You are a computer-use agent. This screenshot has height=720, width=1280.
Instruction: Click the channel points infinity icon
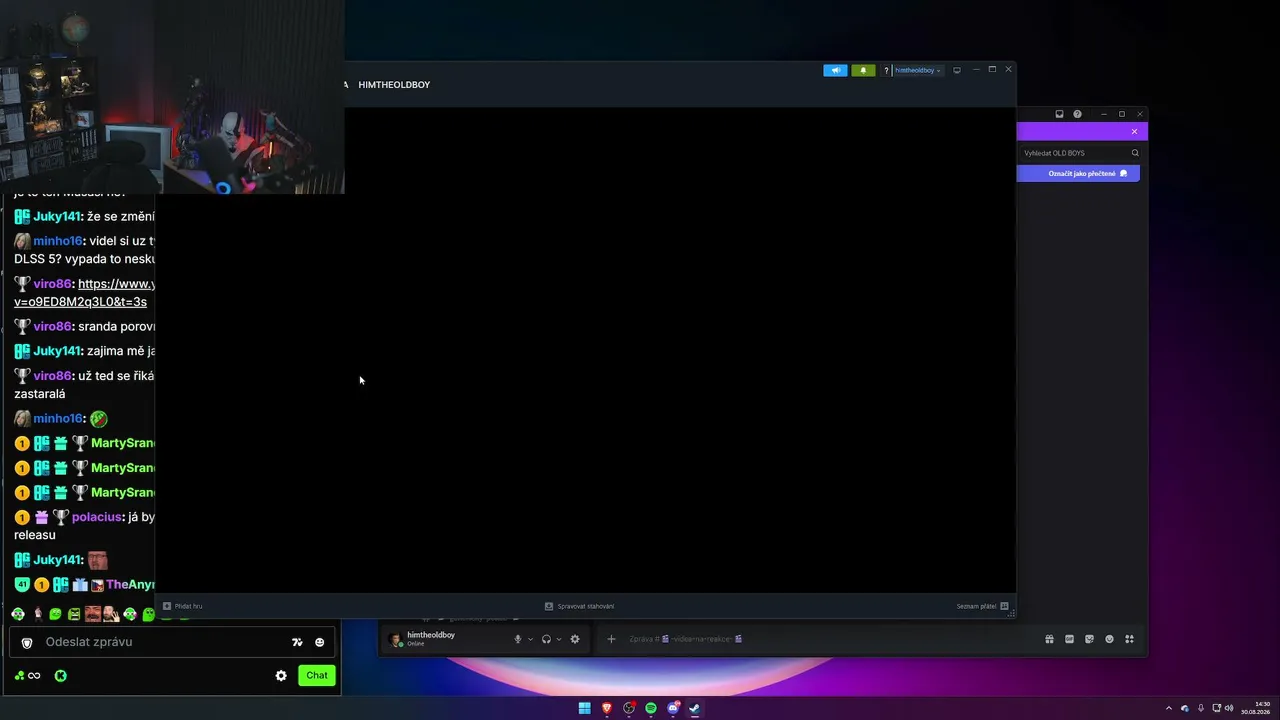(x=28, y=676)
